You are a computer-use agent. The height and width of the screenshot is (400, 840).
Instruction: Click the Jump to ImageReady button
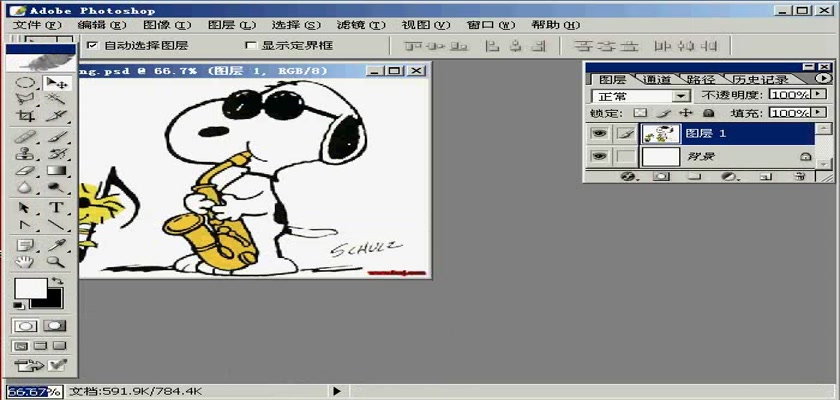(40, 366)
